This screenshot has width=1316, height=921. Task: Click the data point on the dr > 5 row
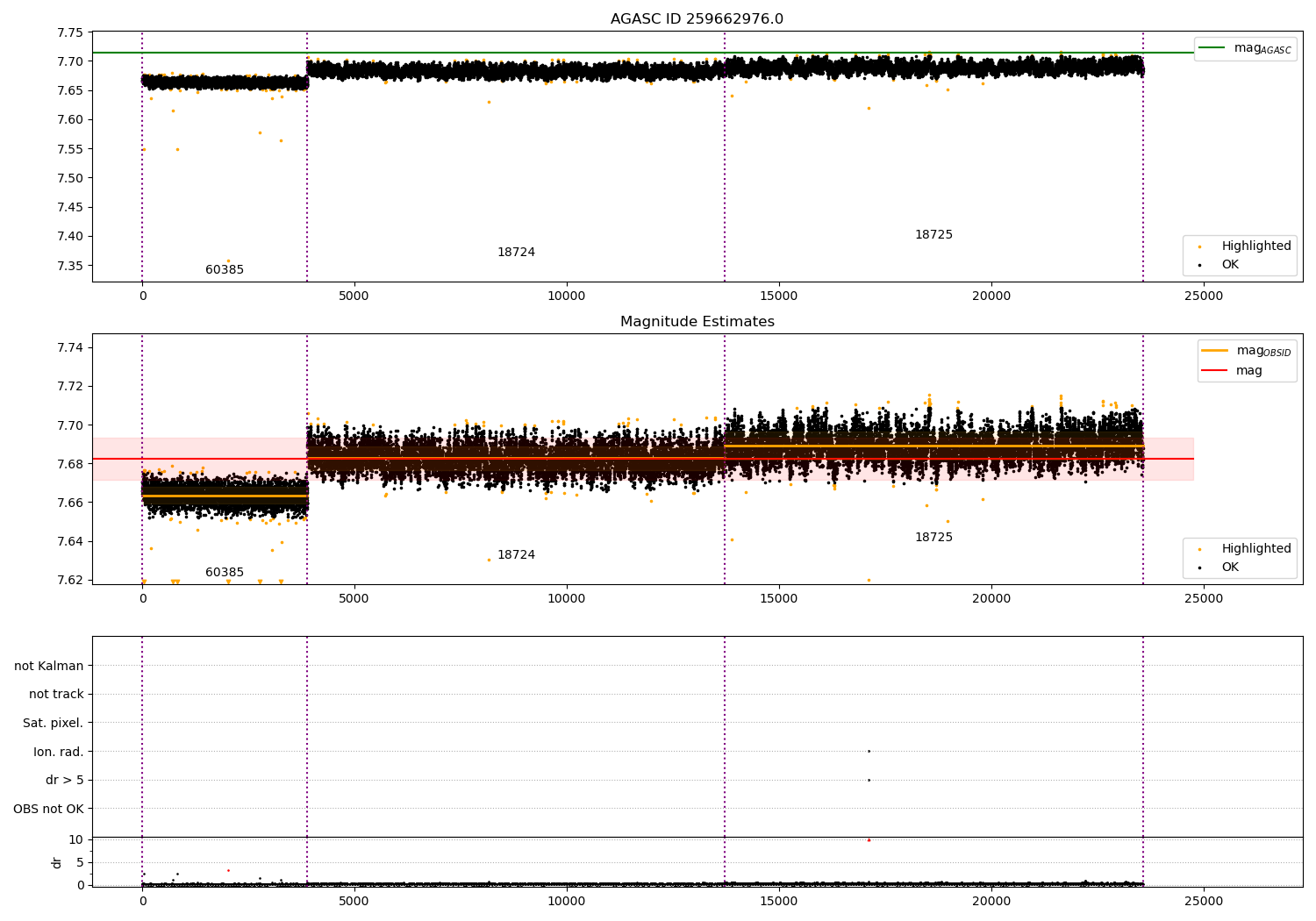[869, 780]
